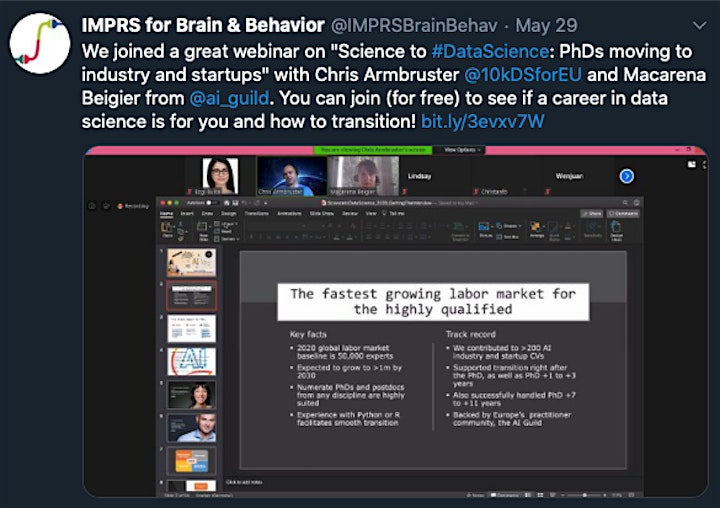This screenshot has width=720, height=508.
Task: Click the Text Box tool
Action: pyautogui.click(x=507, y=237)
